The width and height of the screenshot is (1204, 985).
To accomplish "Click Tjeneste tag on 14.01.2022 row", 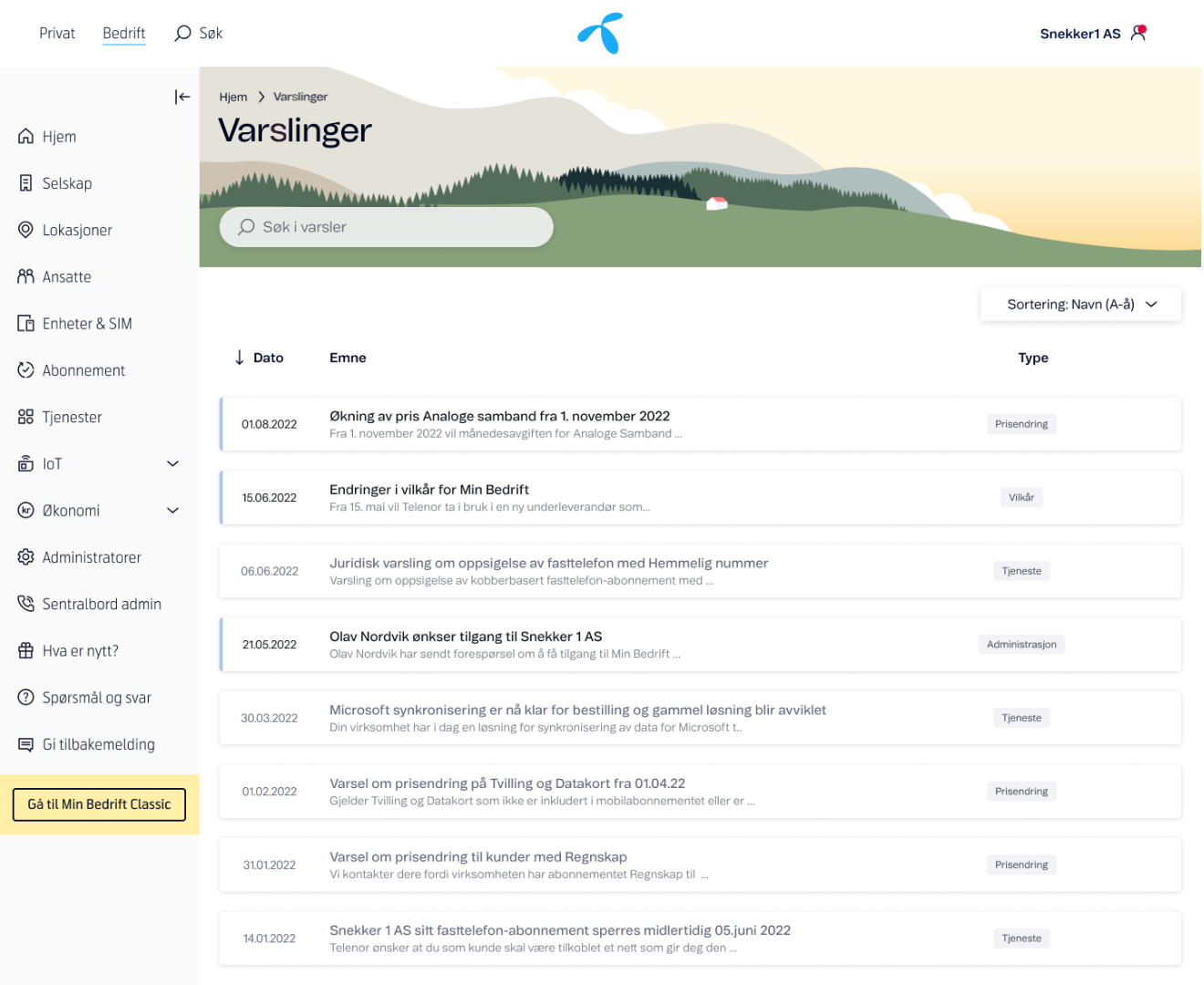I will [1022, 938].
